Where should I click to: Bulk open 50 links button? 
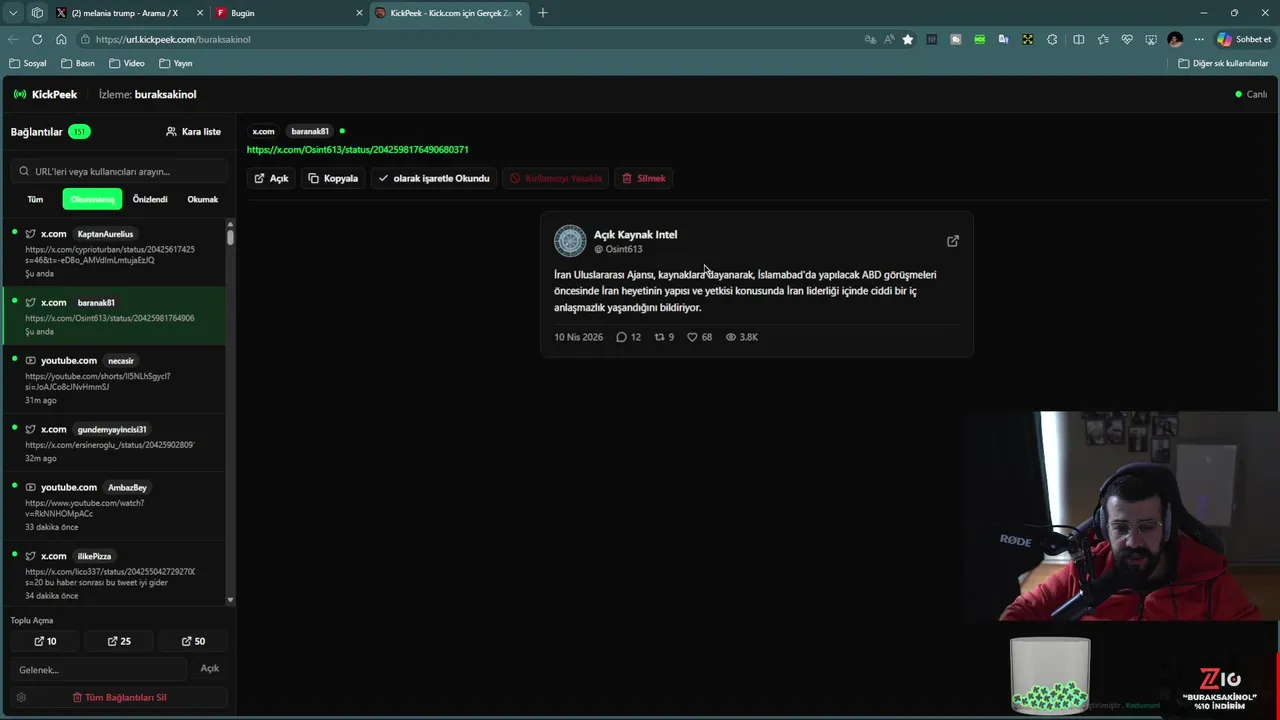[193, 641]
